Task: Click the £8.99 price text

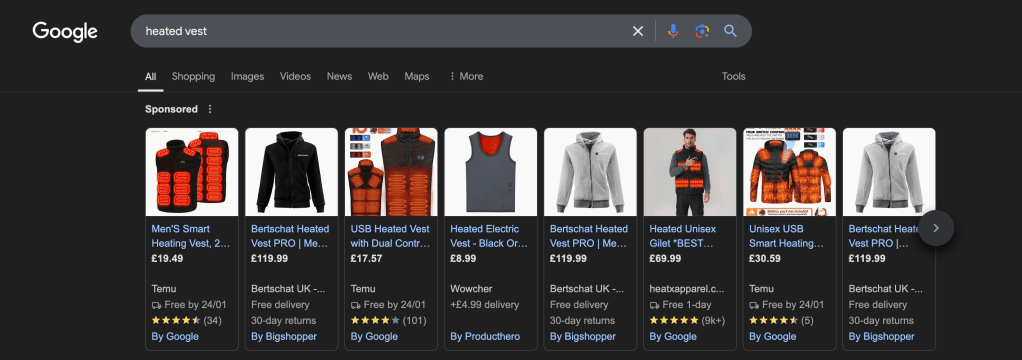Action: [x=463, y=258]
